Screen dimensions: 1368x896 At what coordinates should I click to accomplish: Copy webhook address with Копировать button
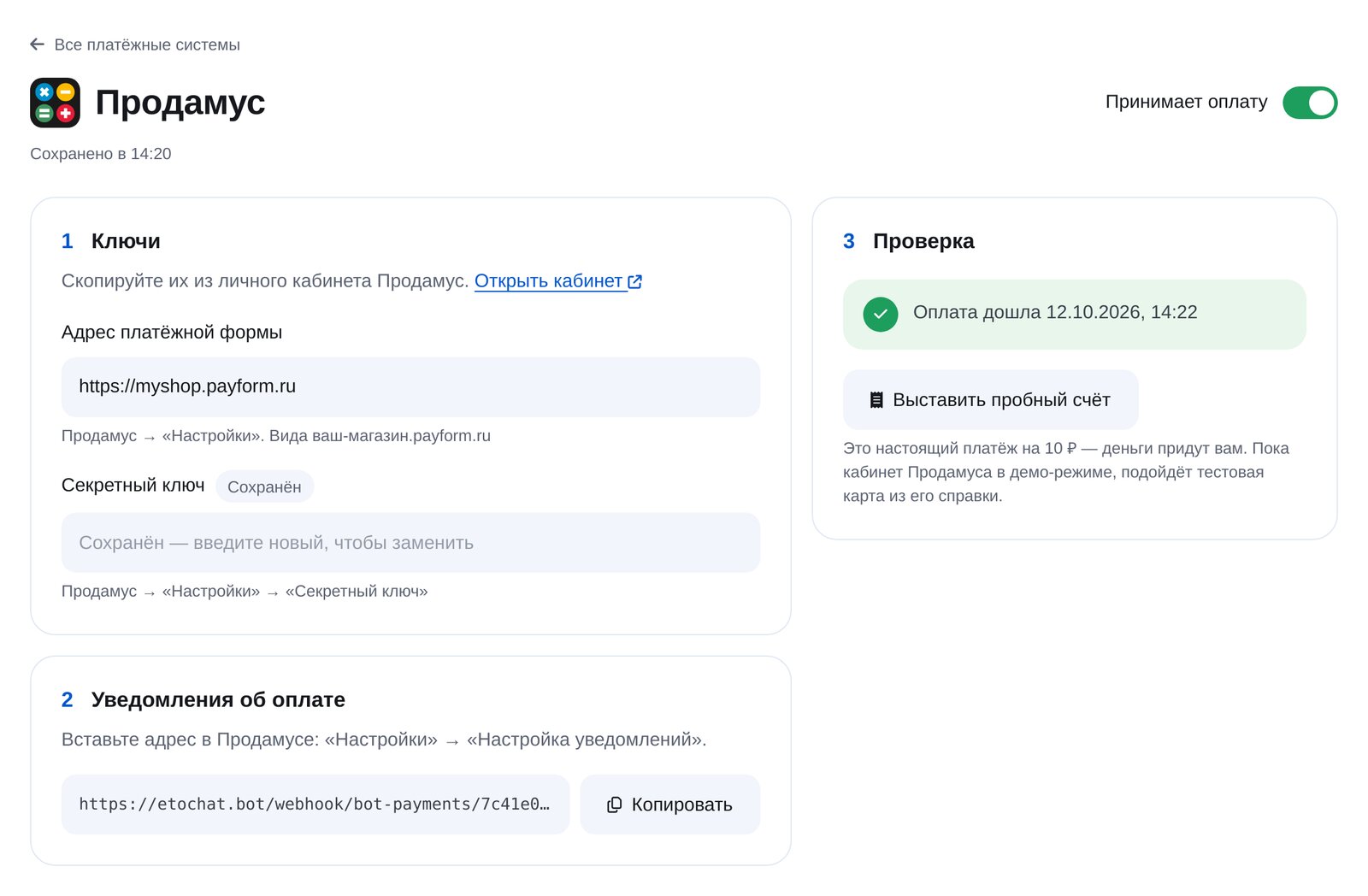(669, 805)
